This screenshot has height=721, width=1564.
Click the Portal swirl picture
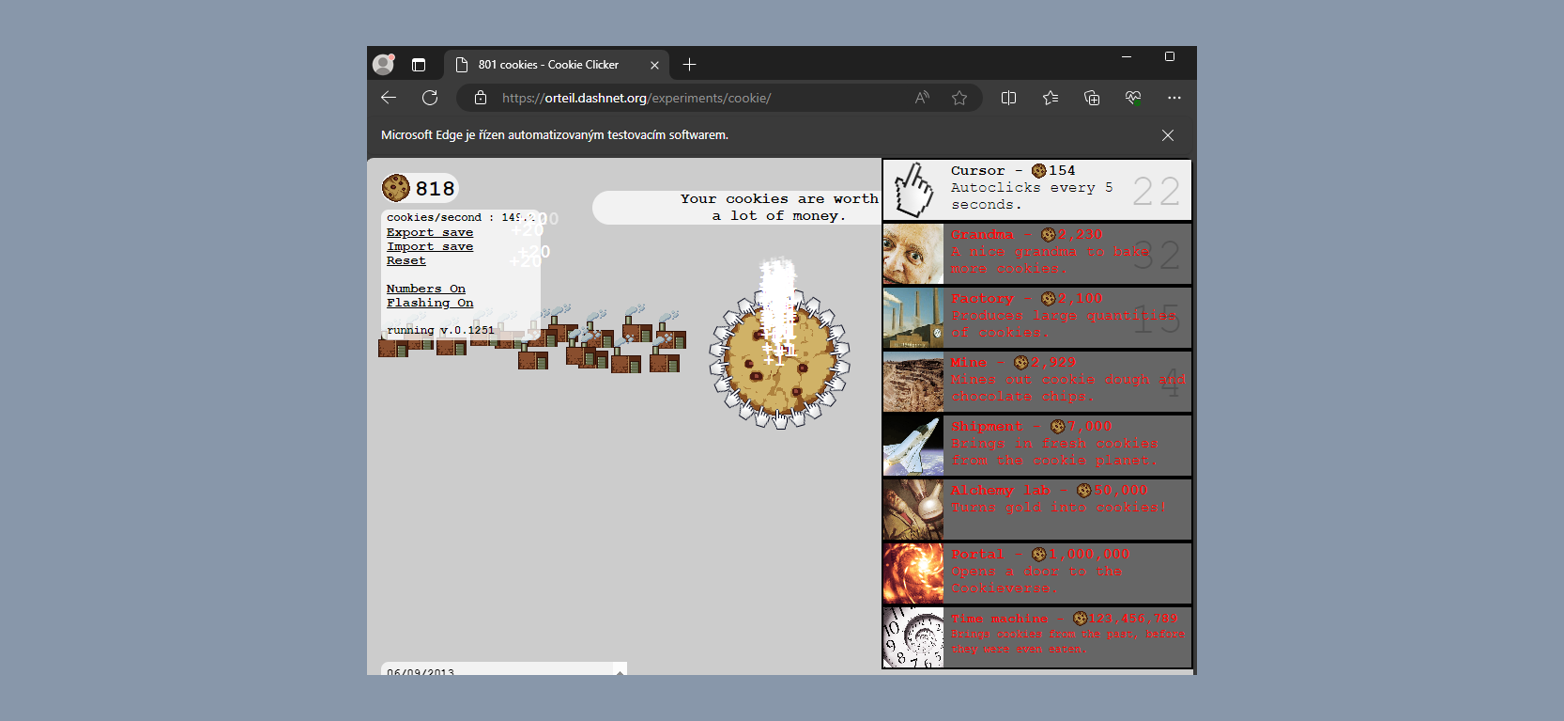pos(913,574)
